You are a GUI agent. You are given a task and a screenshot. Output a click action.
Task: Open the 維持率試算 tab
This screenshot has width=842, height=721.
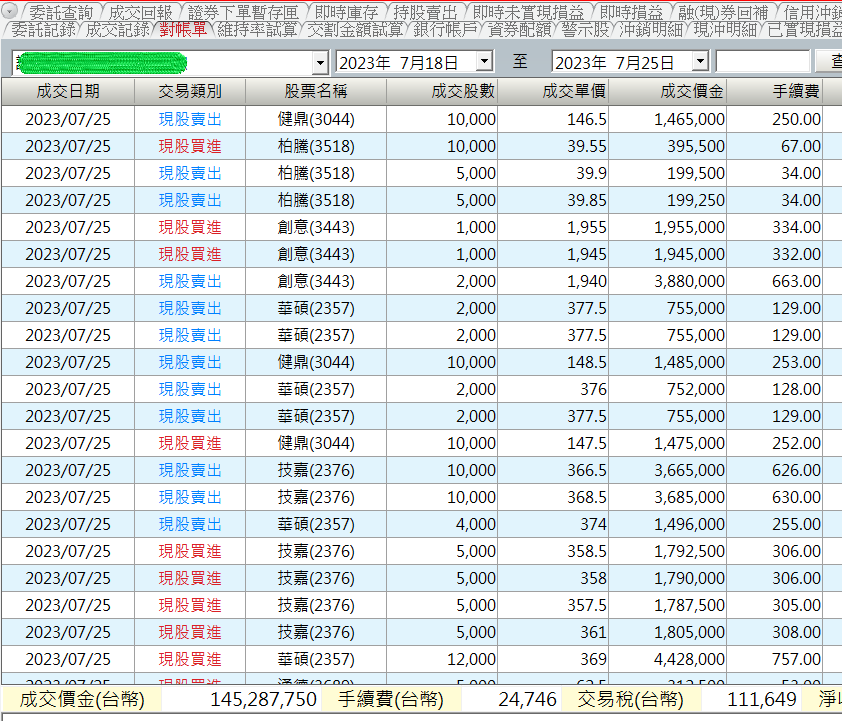coord(256,30)
